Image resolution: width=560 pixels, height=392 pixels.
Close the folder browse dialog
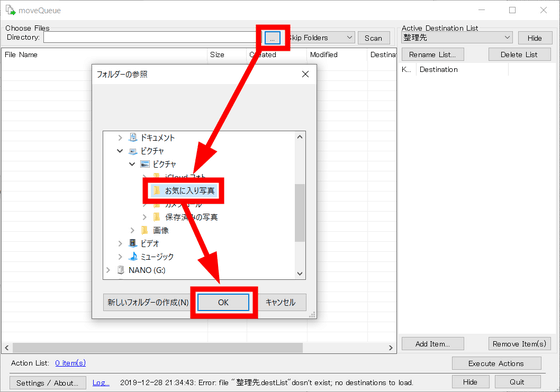point(305,74)
